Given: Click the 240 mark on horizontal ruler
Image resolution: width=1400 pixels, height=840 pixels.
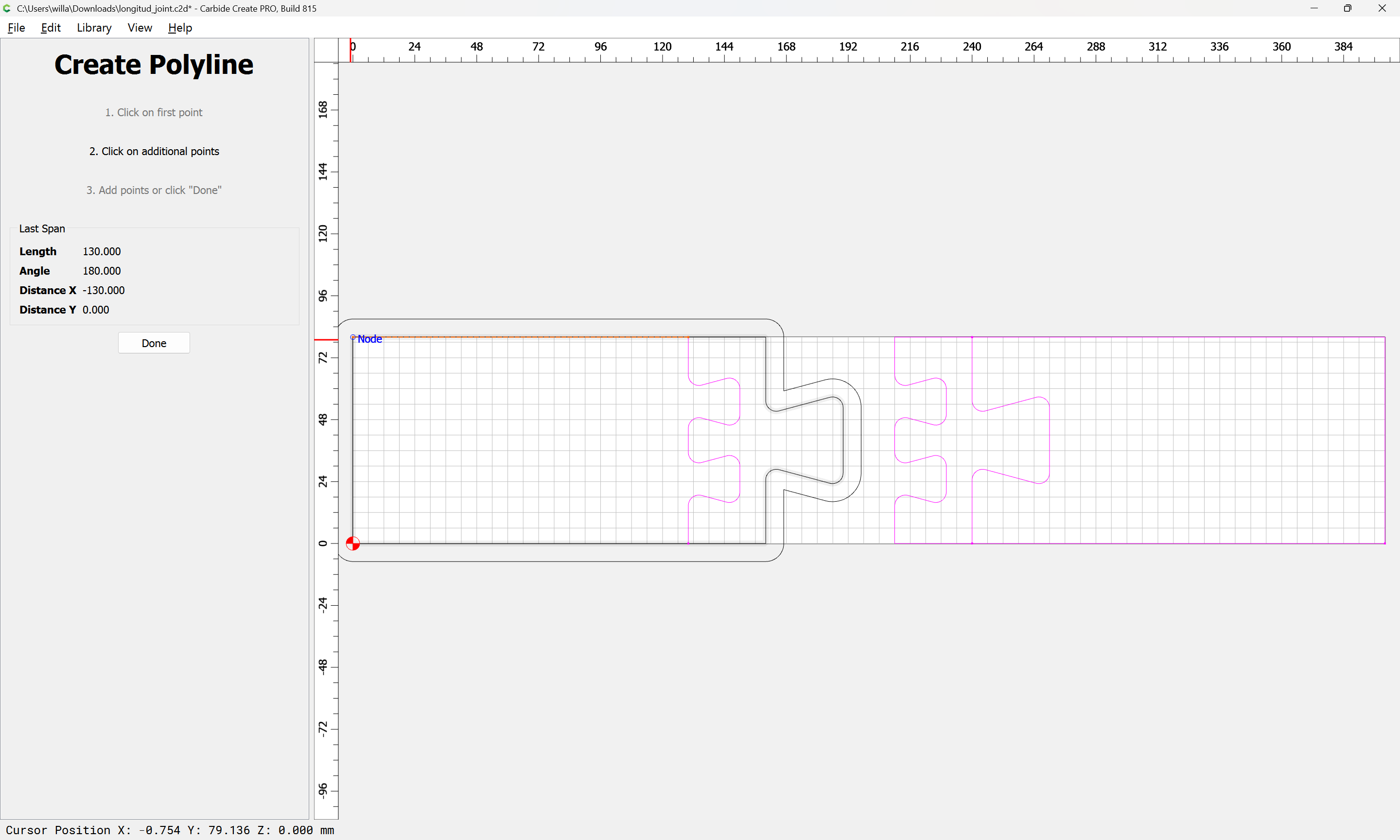Looking at the screenshot, I should [x=972, y=46].
